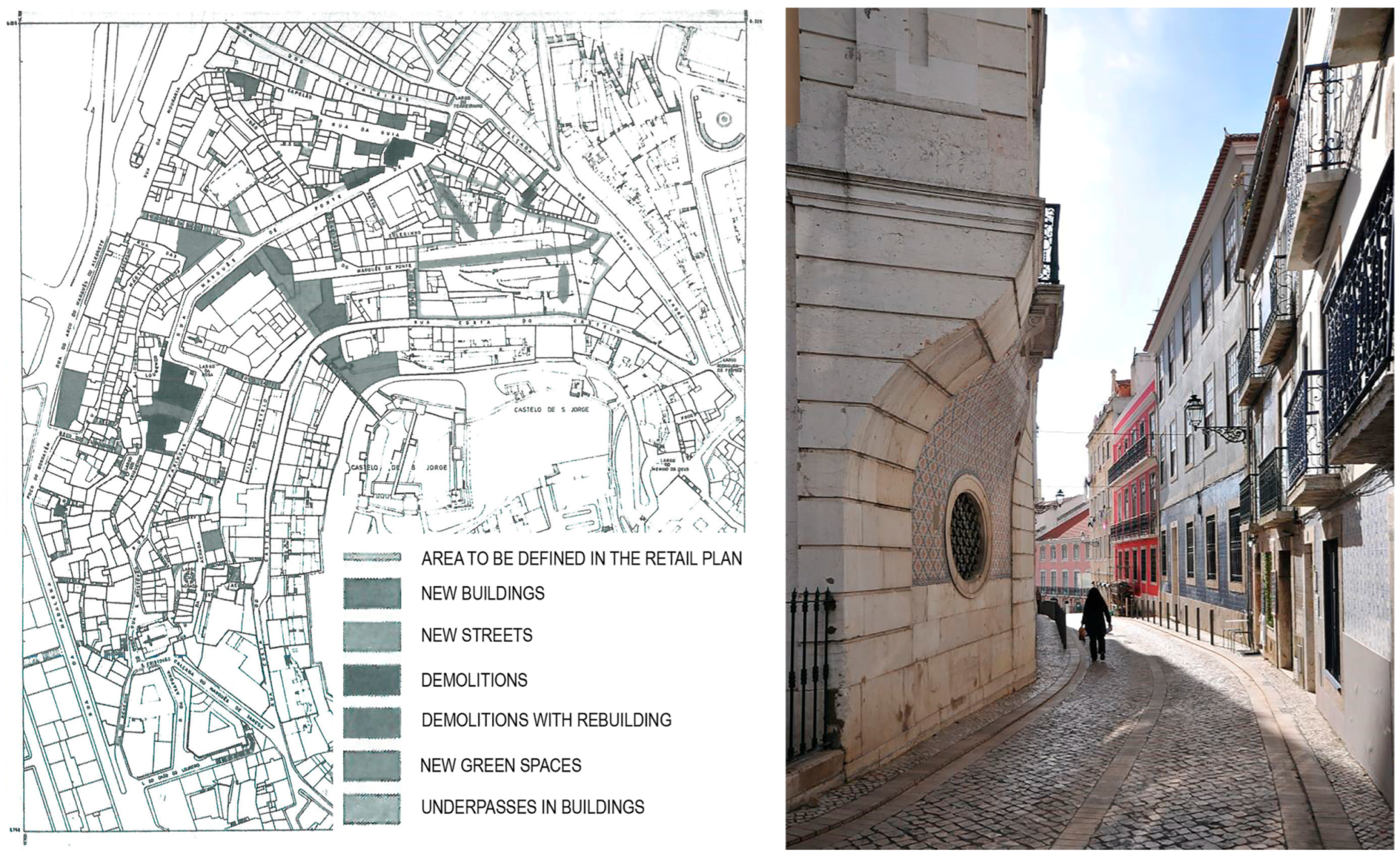Click the circular plaza at map's top right
Viewport: 1400px width, 859px height.
(724, 119)
